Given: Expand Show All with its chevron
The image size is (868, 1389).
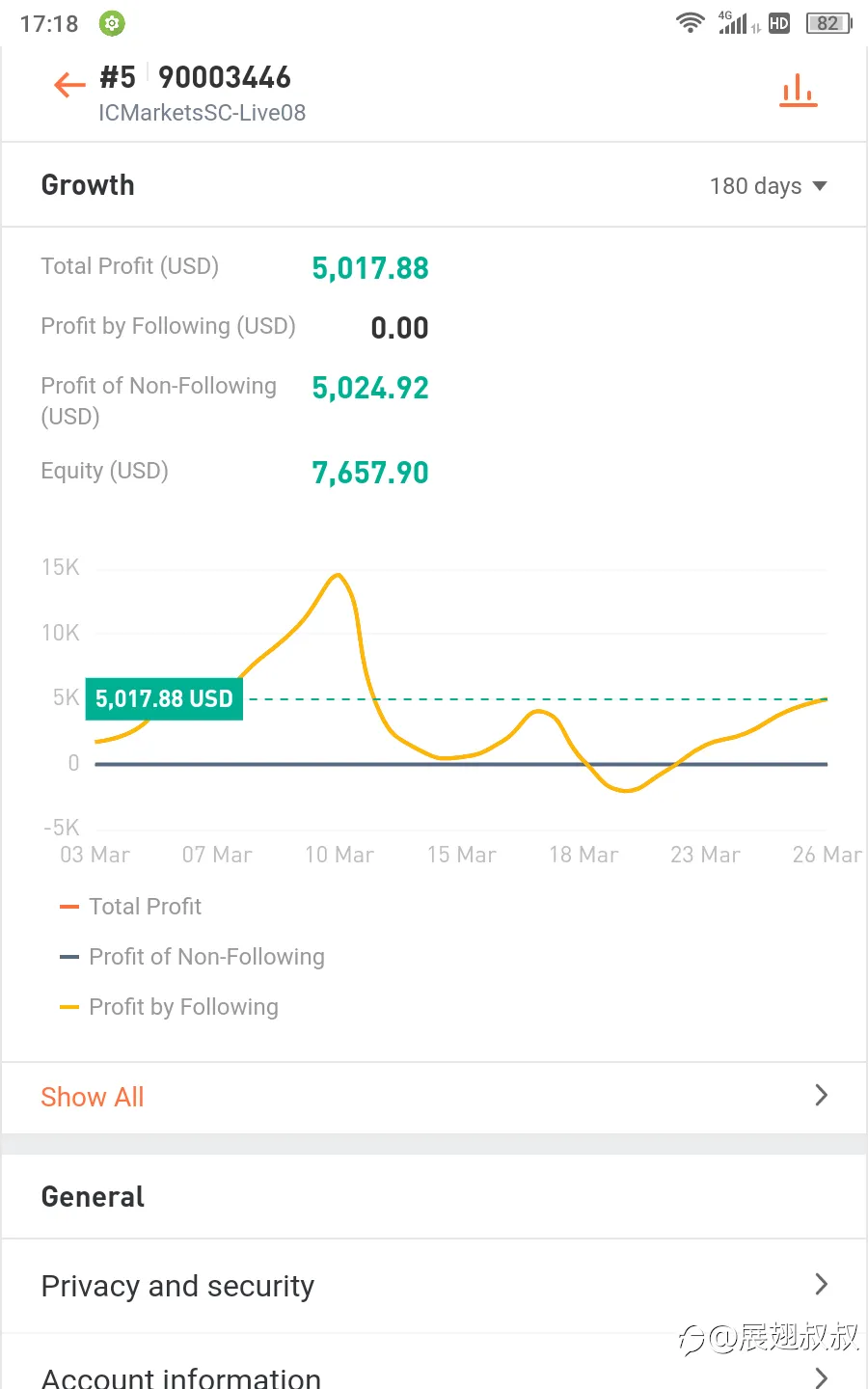Looking at the screenshot, I should 821,1096.
